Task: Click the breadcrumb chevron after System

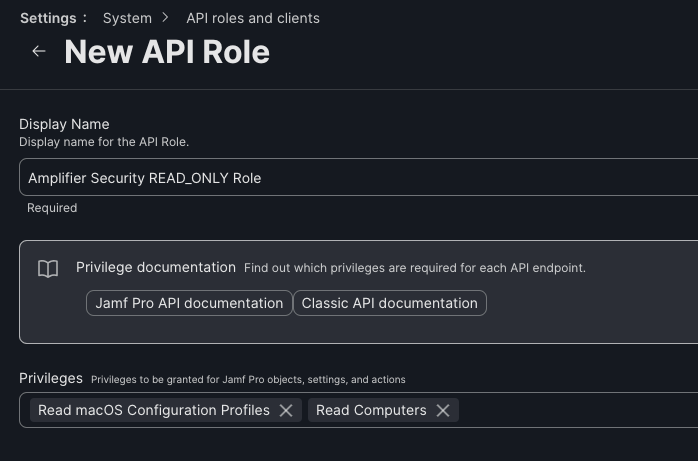Action: pos(166,18)
